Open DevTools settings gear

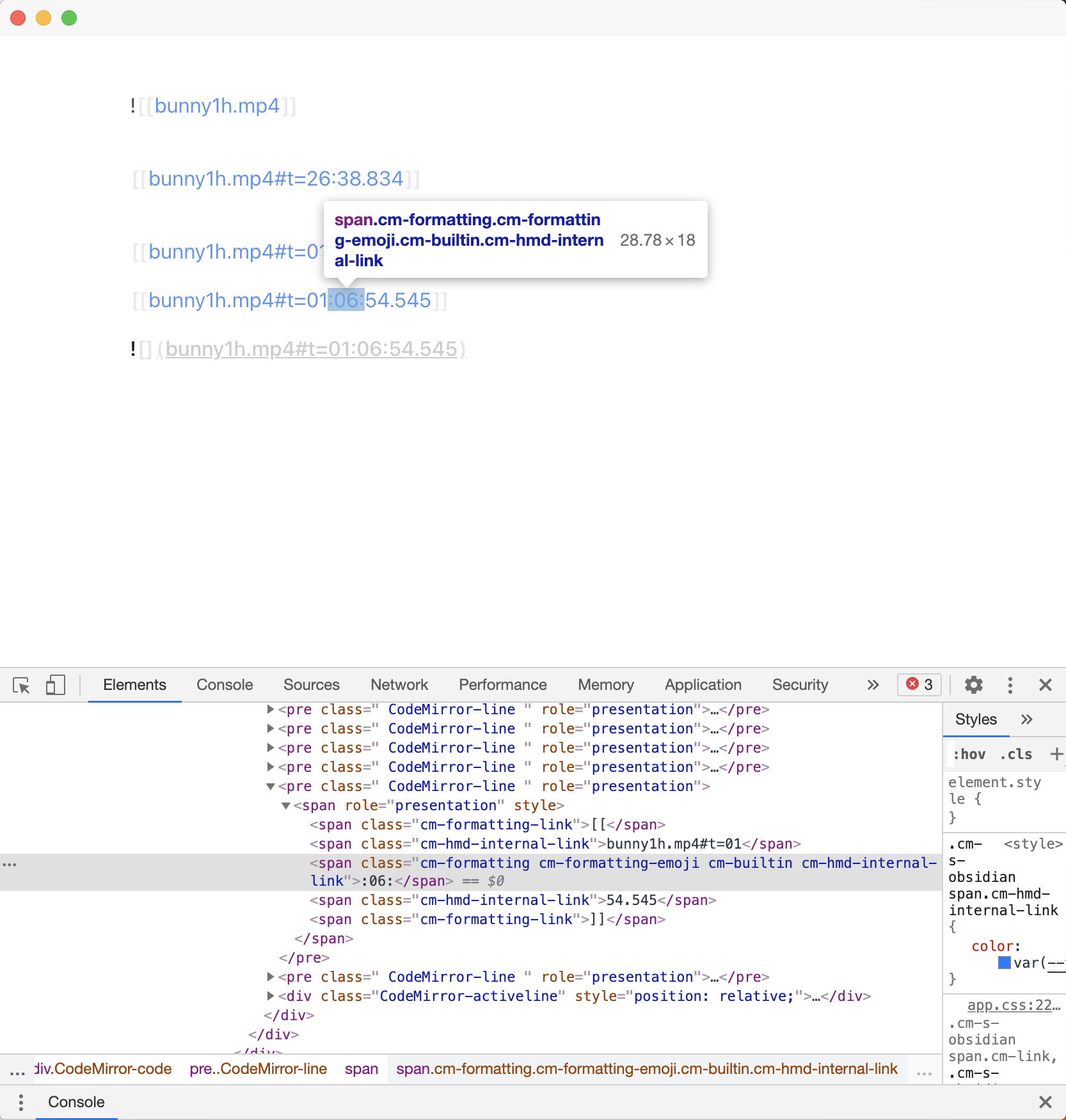(x=973, y=685)
